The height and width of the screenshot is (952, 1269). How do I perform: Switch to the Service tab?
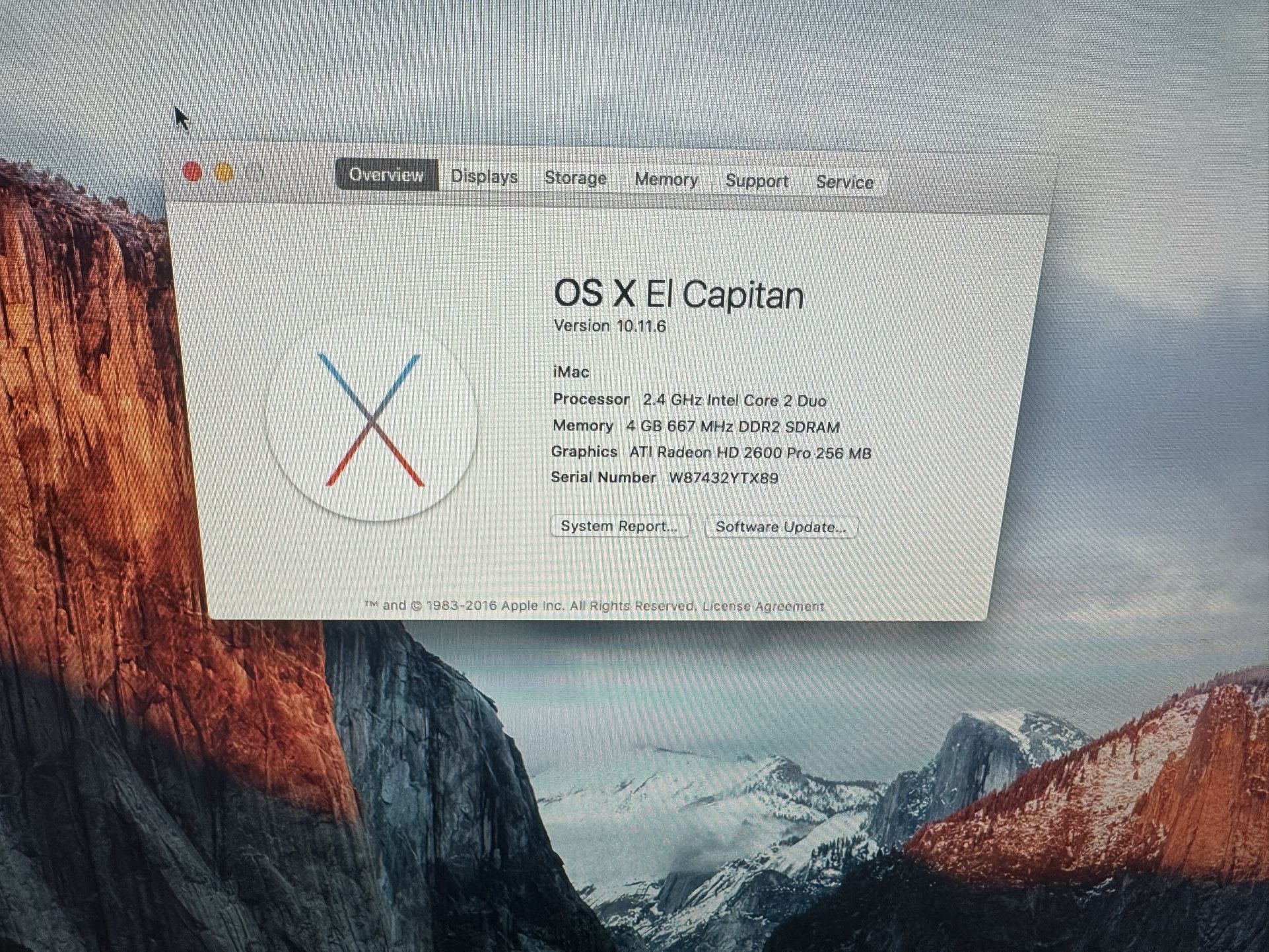(844, 182)
